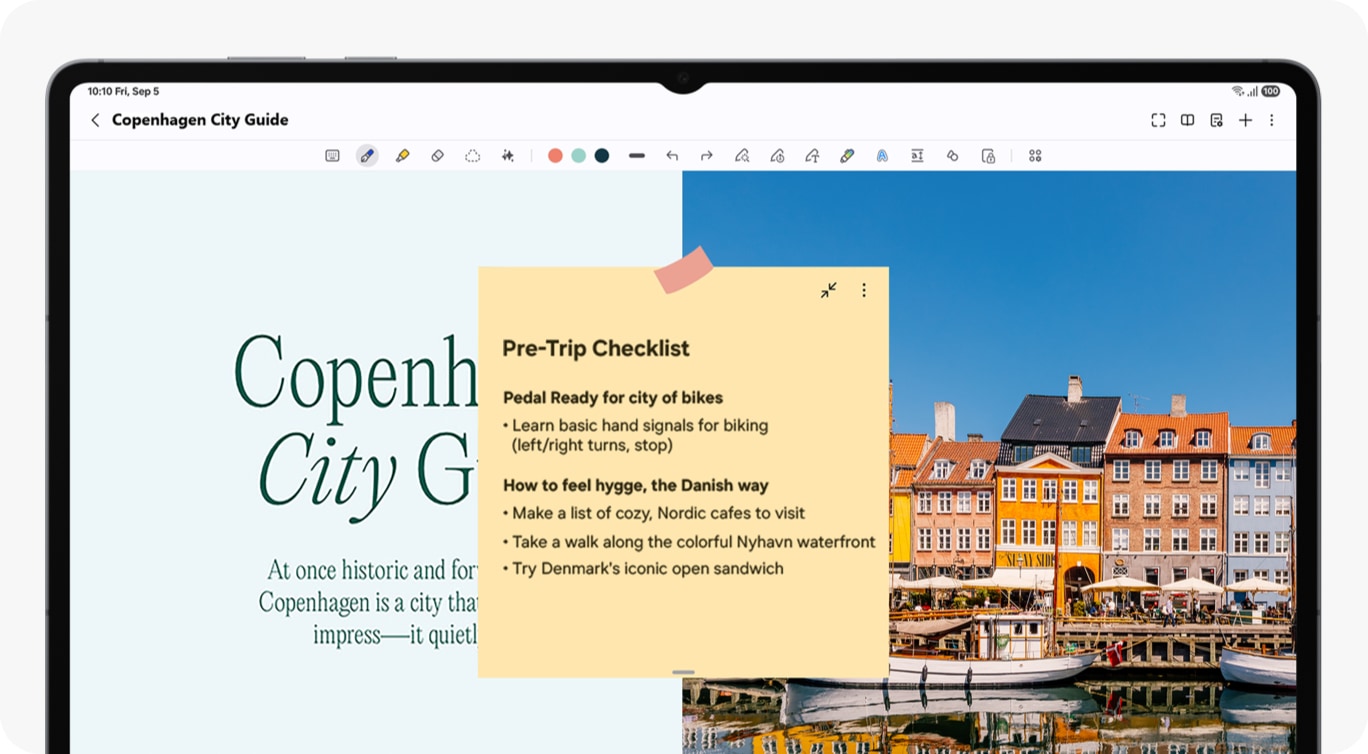
Task: Minimize the Pre-Trip Checklist sticky note
Action: point(828,290)
